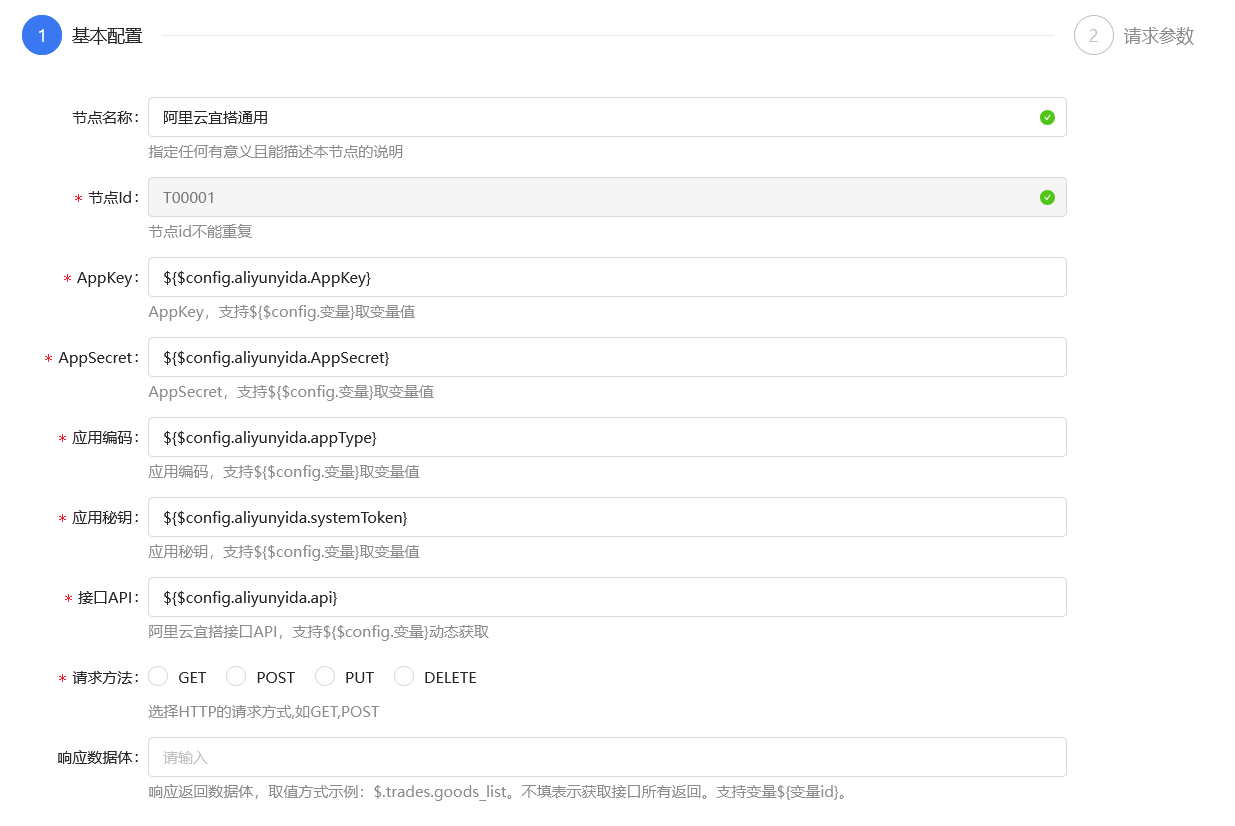Click green checkmark in 节点名称 field

pyautogui.click(x=1047, y=117)
